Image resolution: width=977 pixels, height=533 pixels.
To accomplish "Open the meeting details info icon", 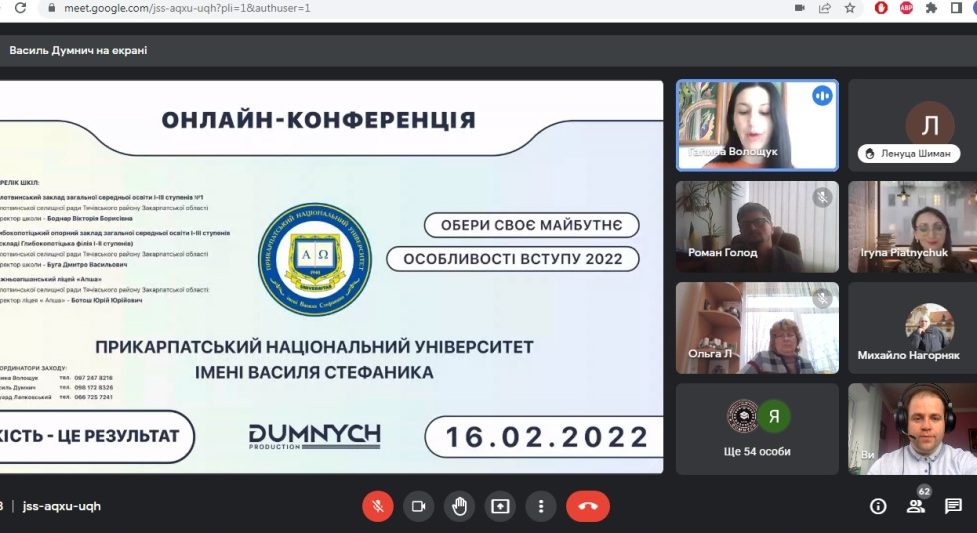I will coord(878,506).
